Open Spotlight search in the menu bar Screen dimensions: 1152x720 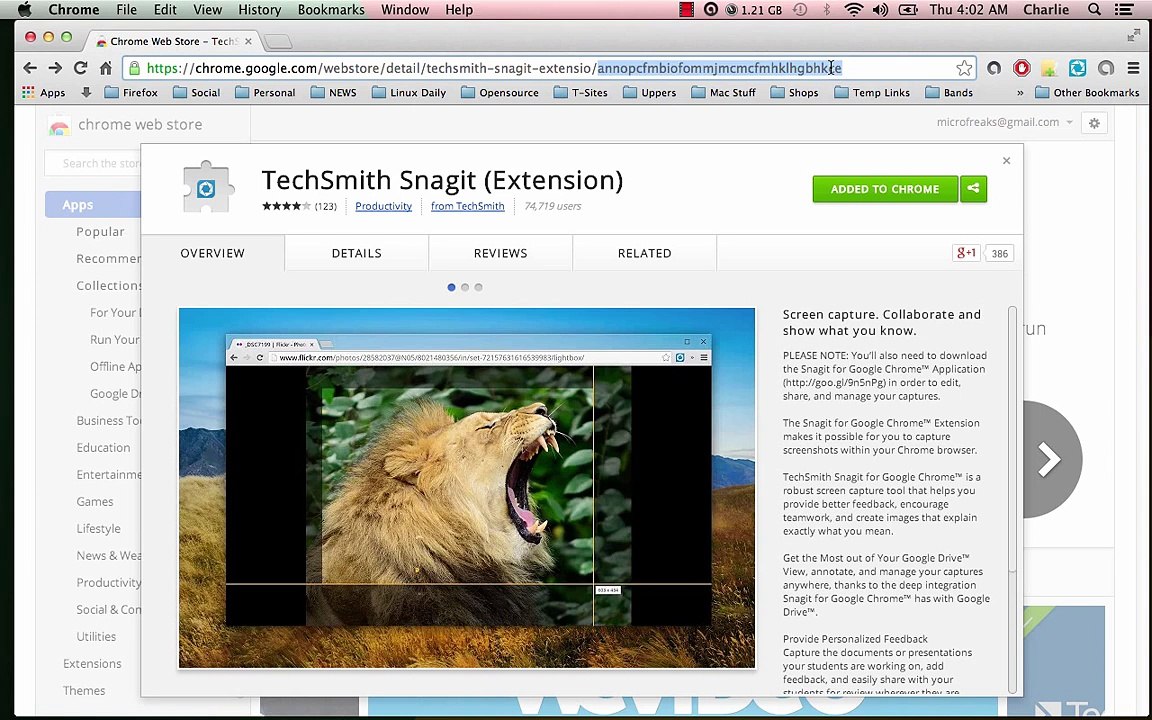(1095, 10)
